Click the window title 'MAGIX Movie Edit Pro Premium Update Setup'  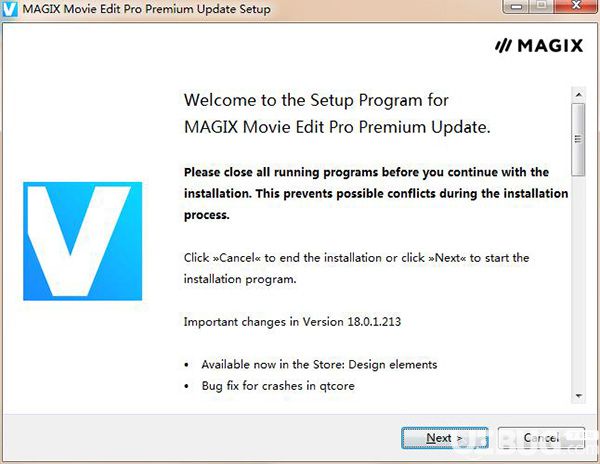click(x=147, y=9)
